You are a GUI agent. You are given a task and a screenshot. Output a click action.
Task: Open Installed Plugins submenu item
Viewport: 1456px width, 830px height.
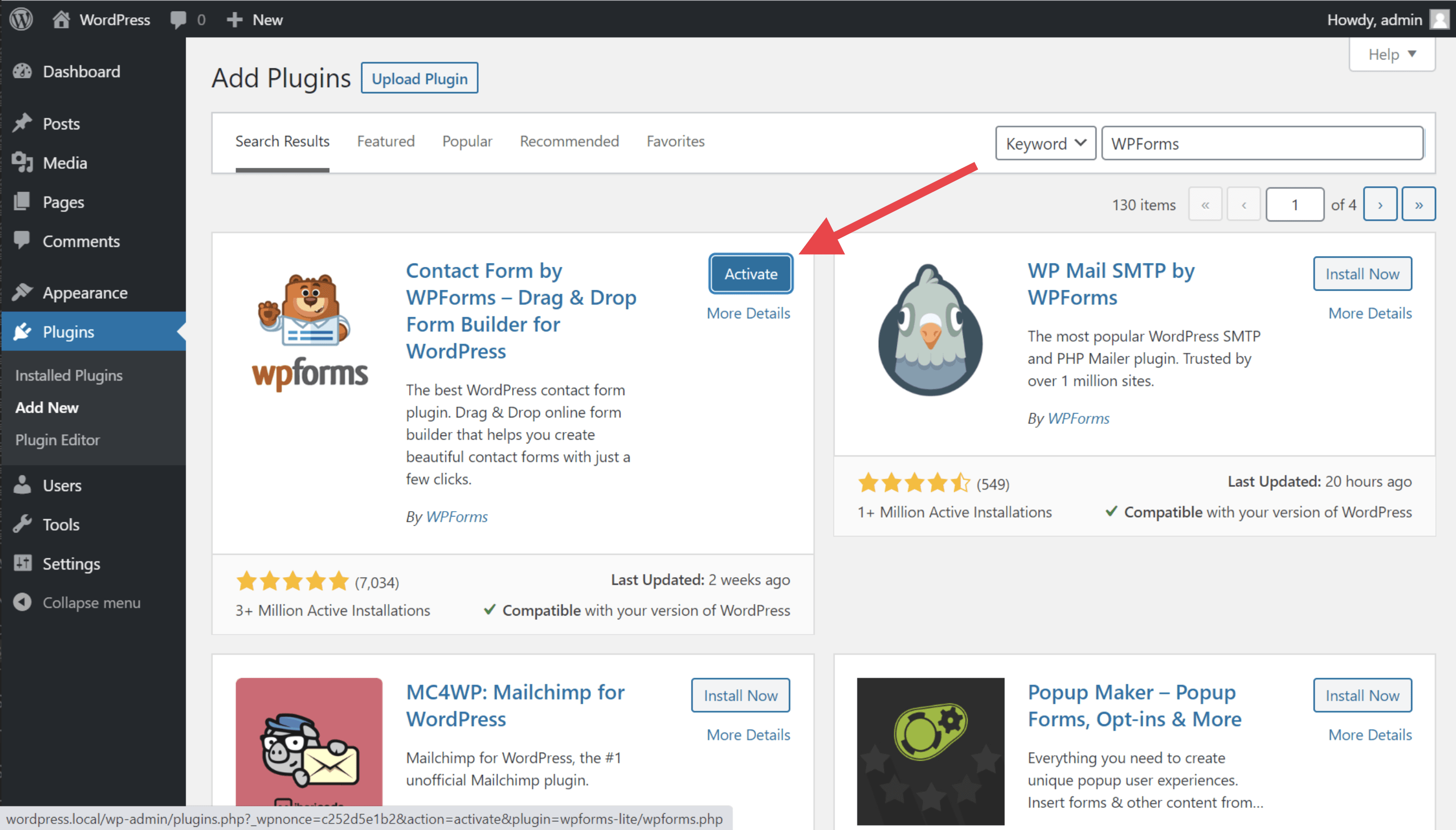point(69,375)
